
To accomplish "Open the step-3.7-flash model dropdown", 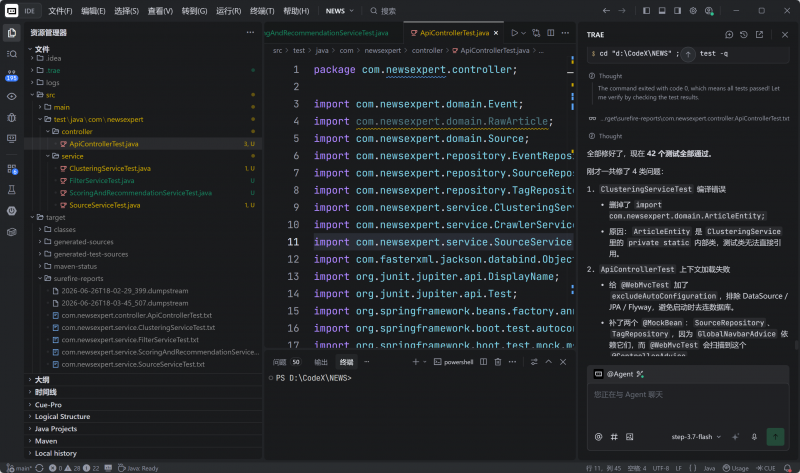I will click(x=696, y=437).
